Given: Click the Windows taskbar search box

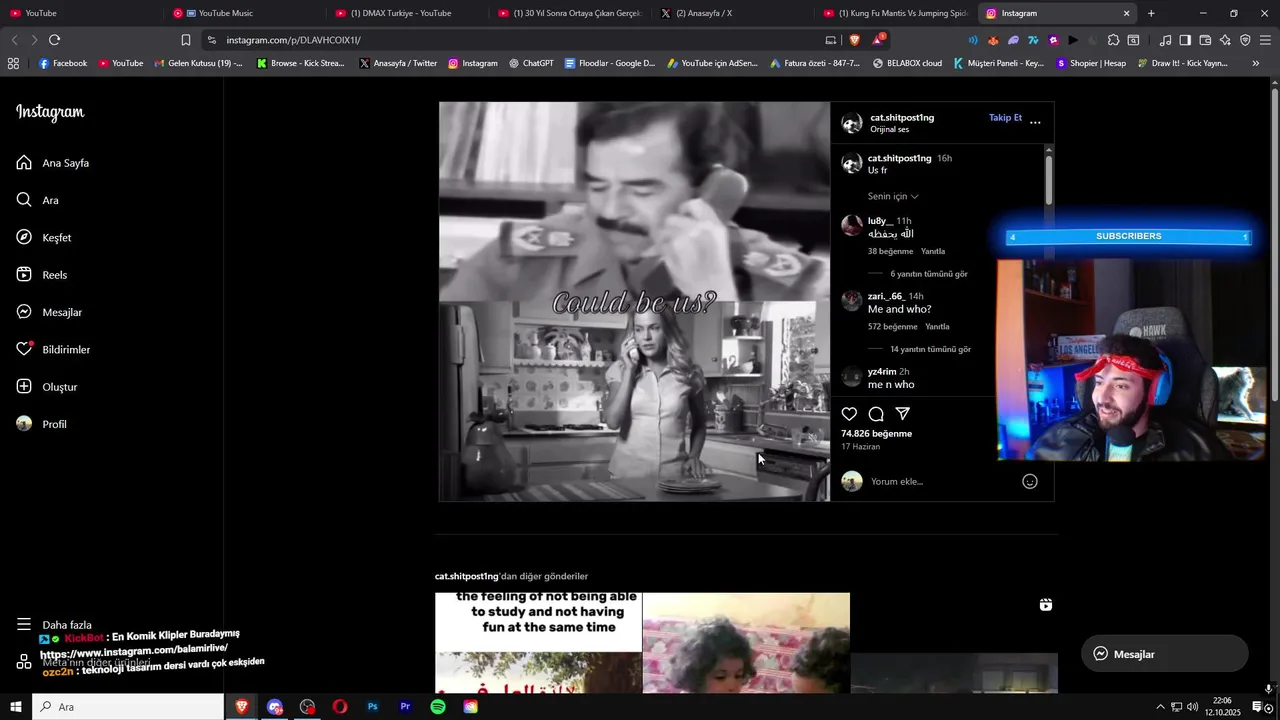Looking at the screenshot, I should click(129, 707).
